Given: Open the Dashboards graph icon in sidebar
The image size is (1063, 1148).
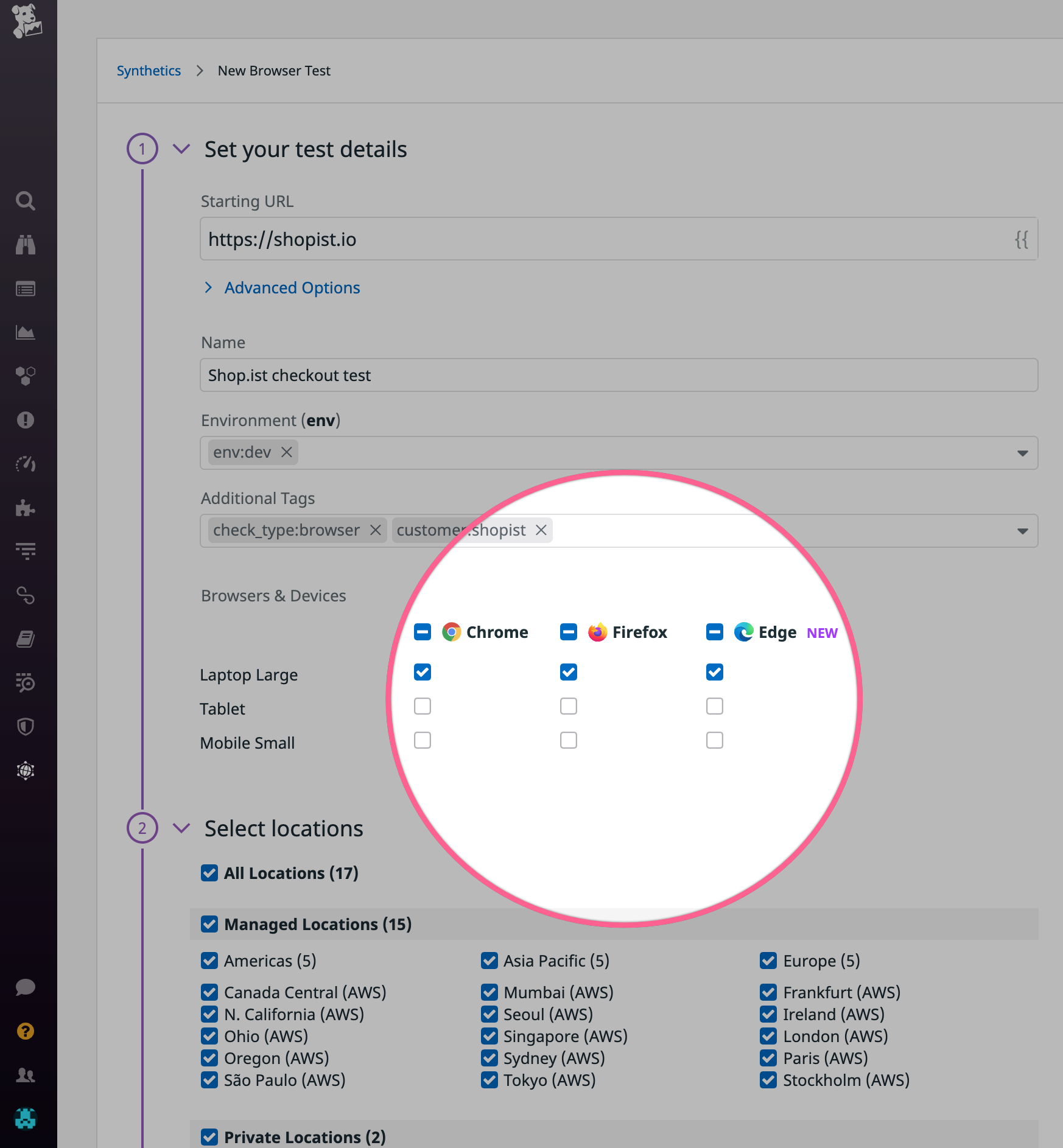Looking at the screenshot, I should (x=25, y=332).
